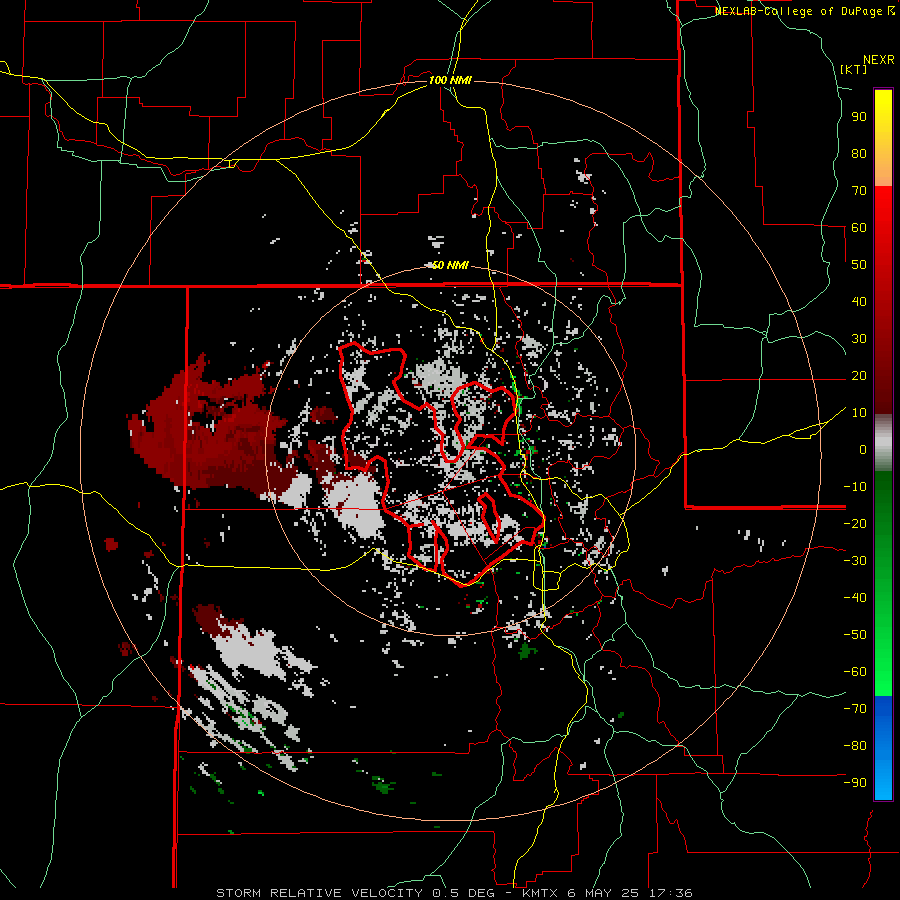This screenshot has width=900, height=900.
Task: Click the NEXLAB-College of DuPage header text
Action: [804, 11]
